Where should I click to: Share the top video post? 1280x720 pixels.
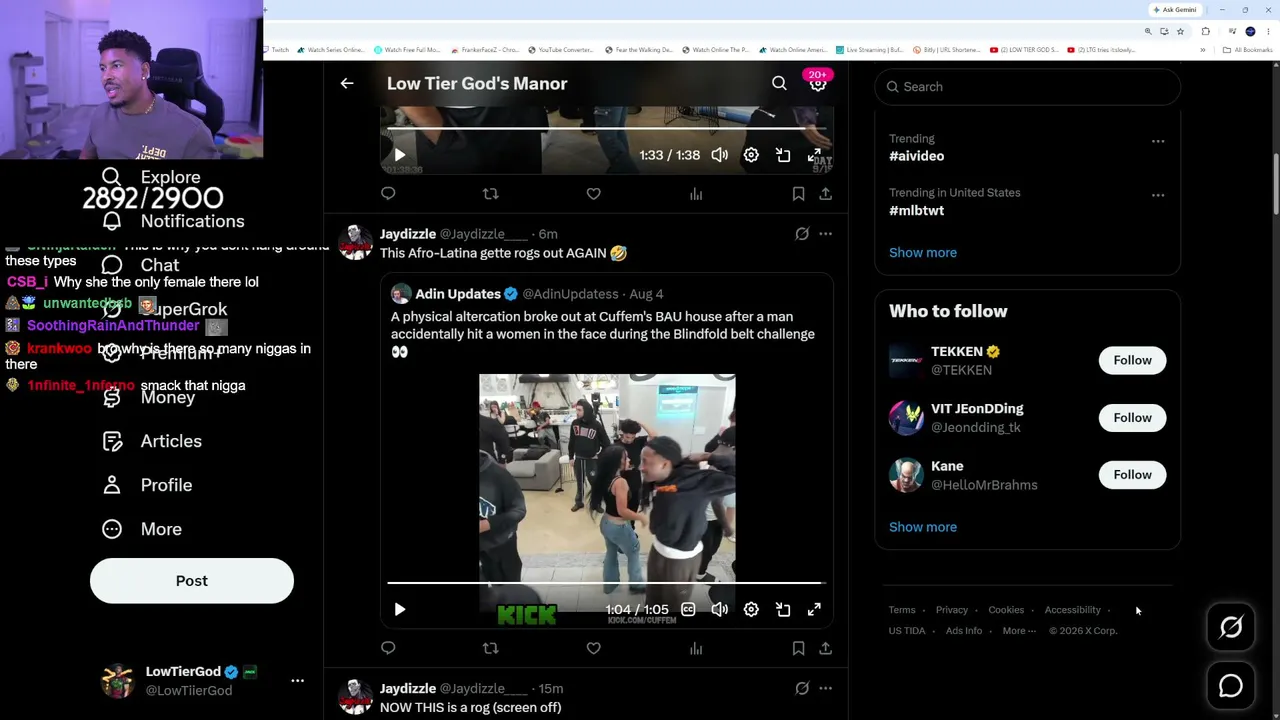click(x=825, y=194)
